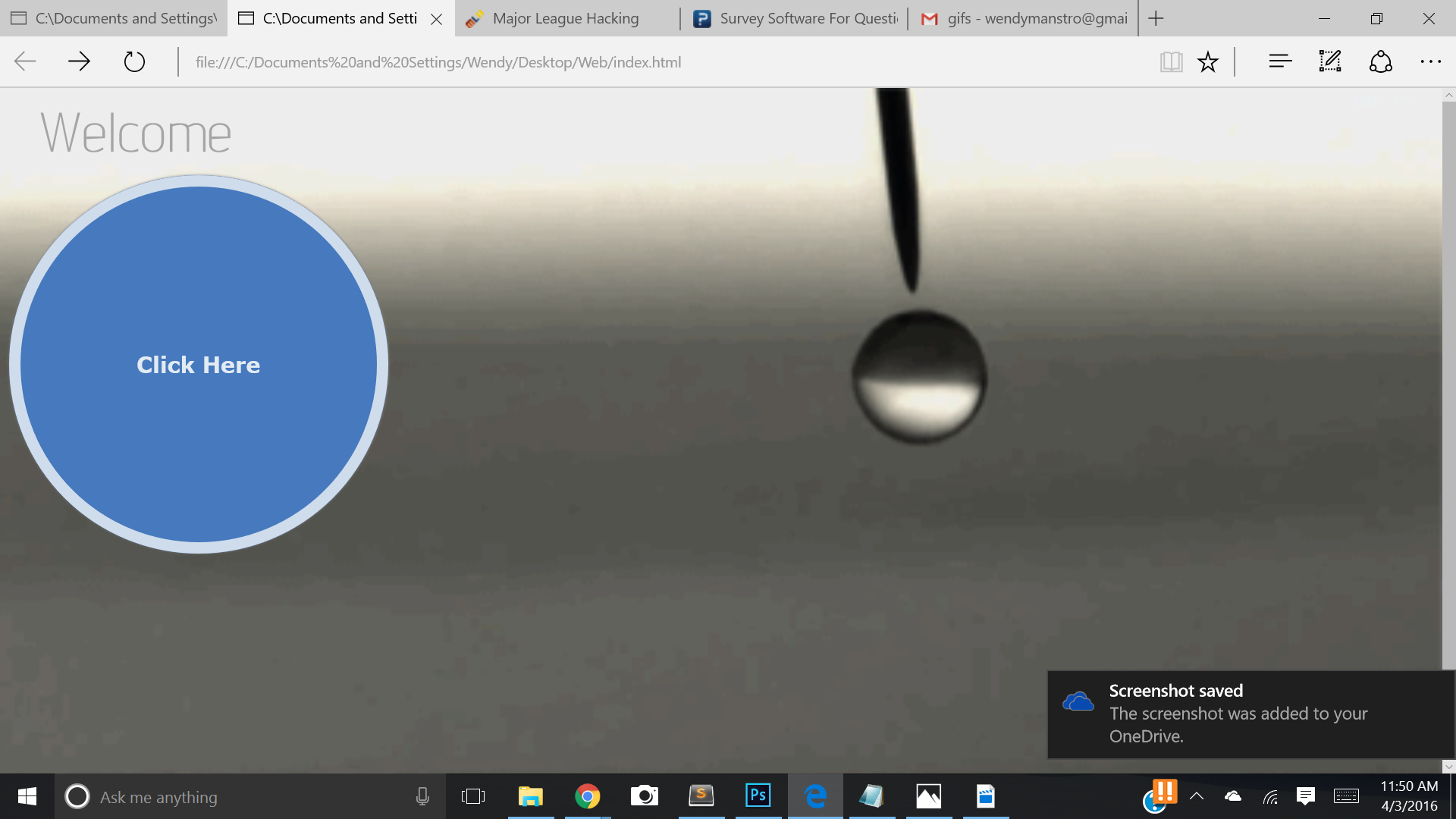1456x819 pixels.
Task: Click the blue Click Here circle button
Action: (x=199, y=365)
